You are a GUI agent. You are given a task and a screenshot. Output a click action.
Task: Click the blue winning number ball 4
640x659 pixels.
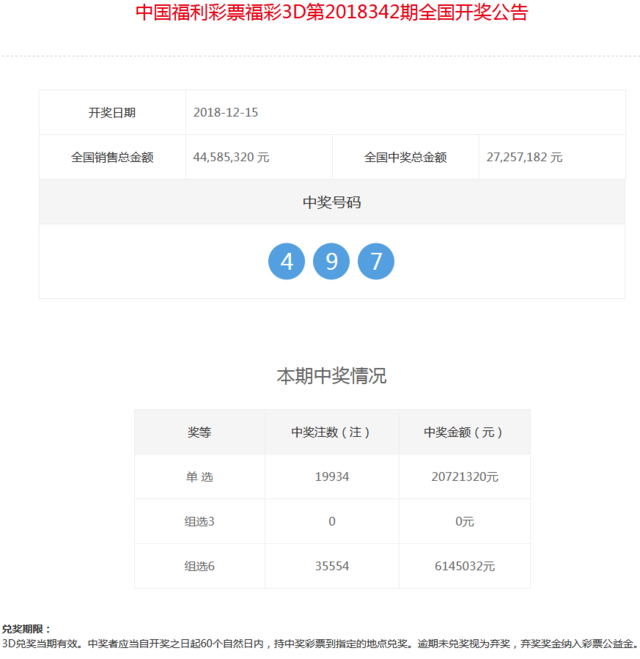(287, 261)
